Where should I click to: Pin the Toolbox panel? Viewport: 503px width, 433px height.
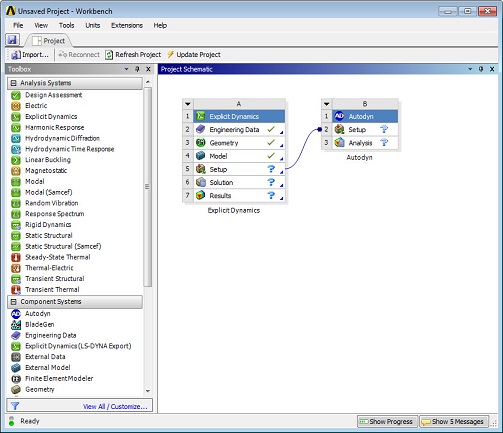137,69
